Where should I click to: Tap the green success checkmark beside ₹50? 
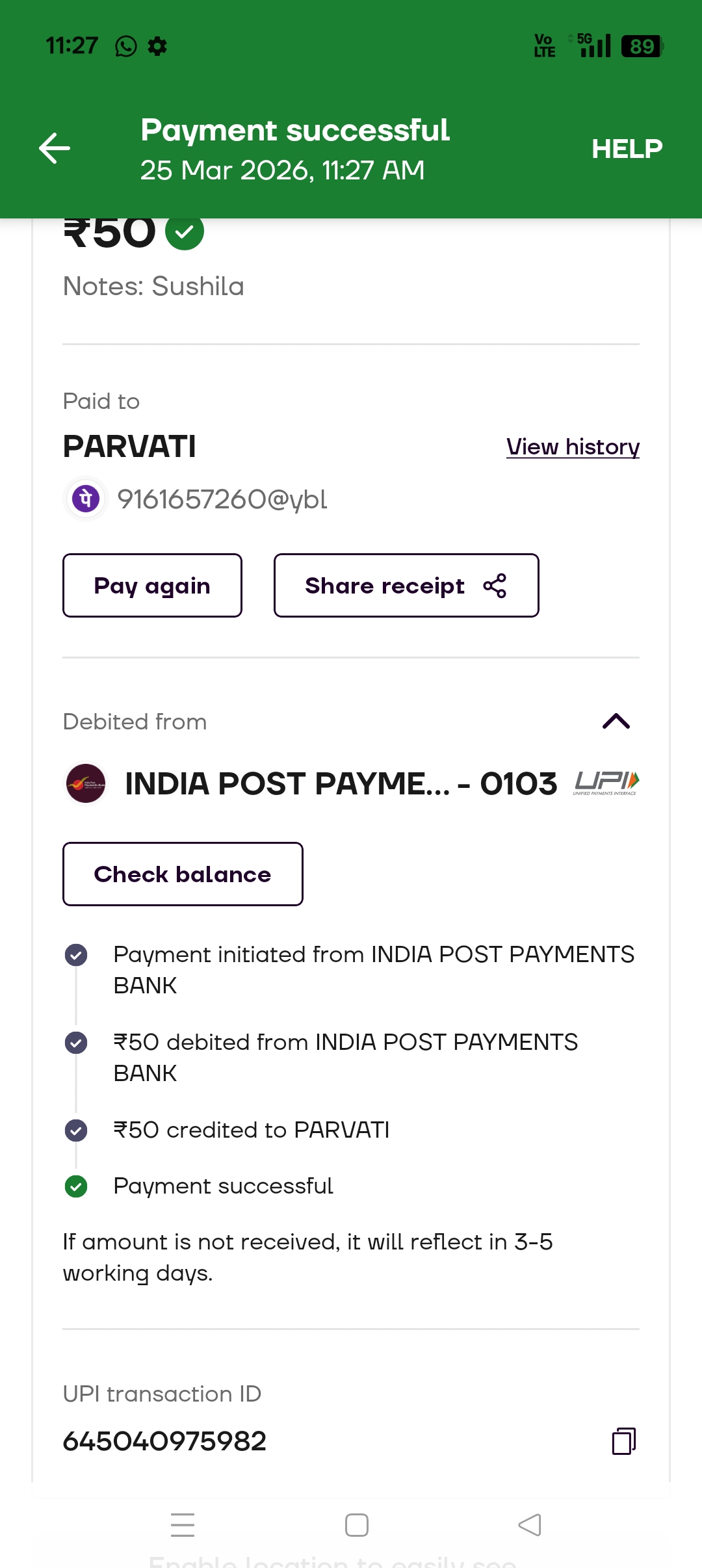pos(185,231)
